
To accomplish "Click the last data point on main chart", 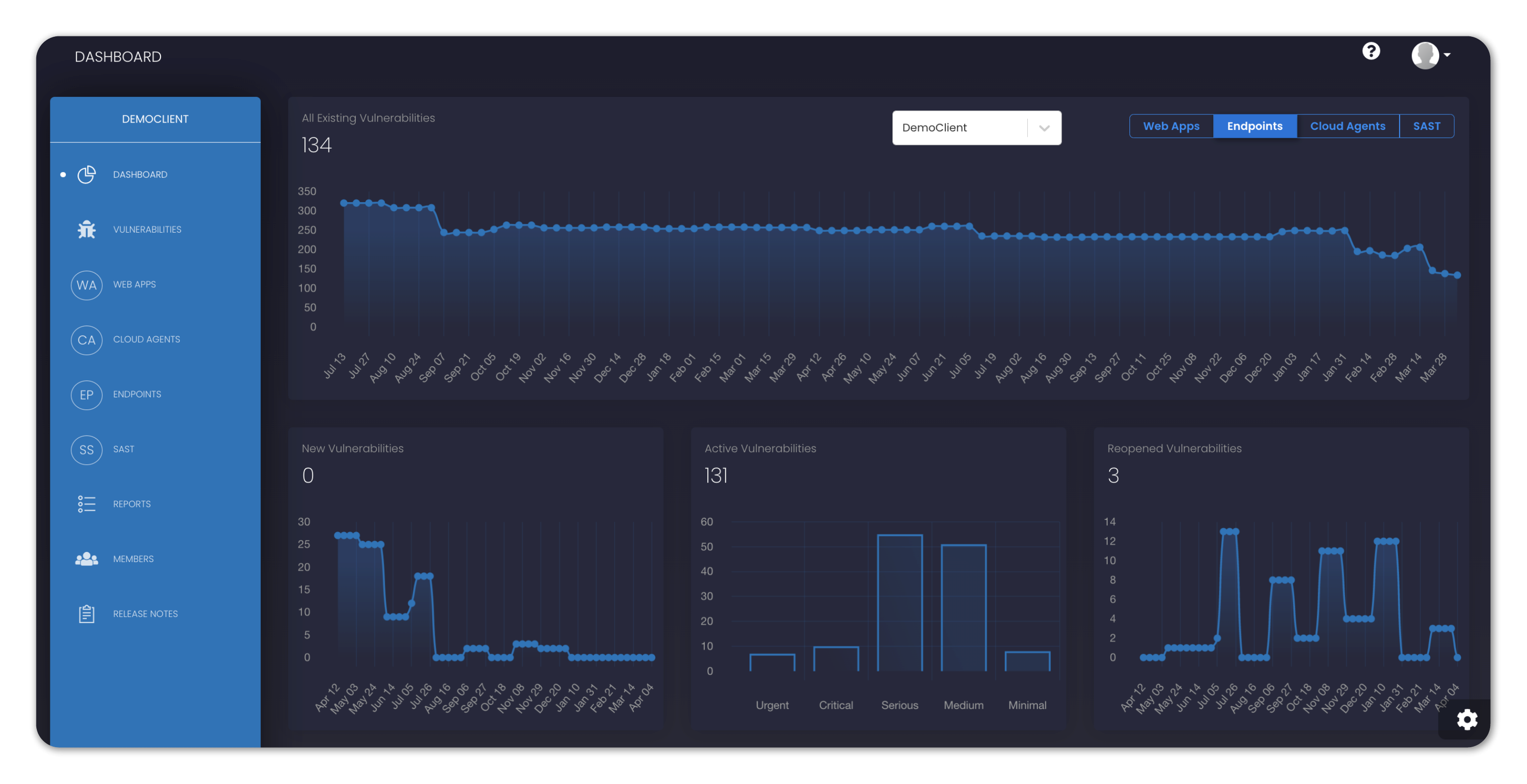I will click(1457, 275).
